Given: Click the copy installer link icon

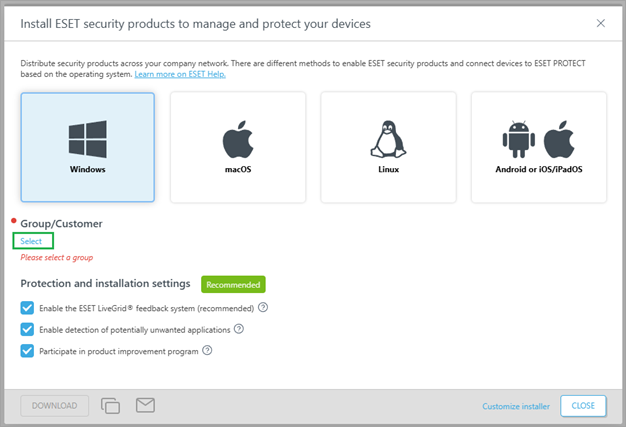Looking at the screenshot, I should click(x=111, y=405).
